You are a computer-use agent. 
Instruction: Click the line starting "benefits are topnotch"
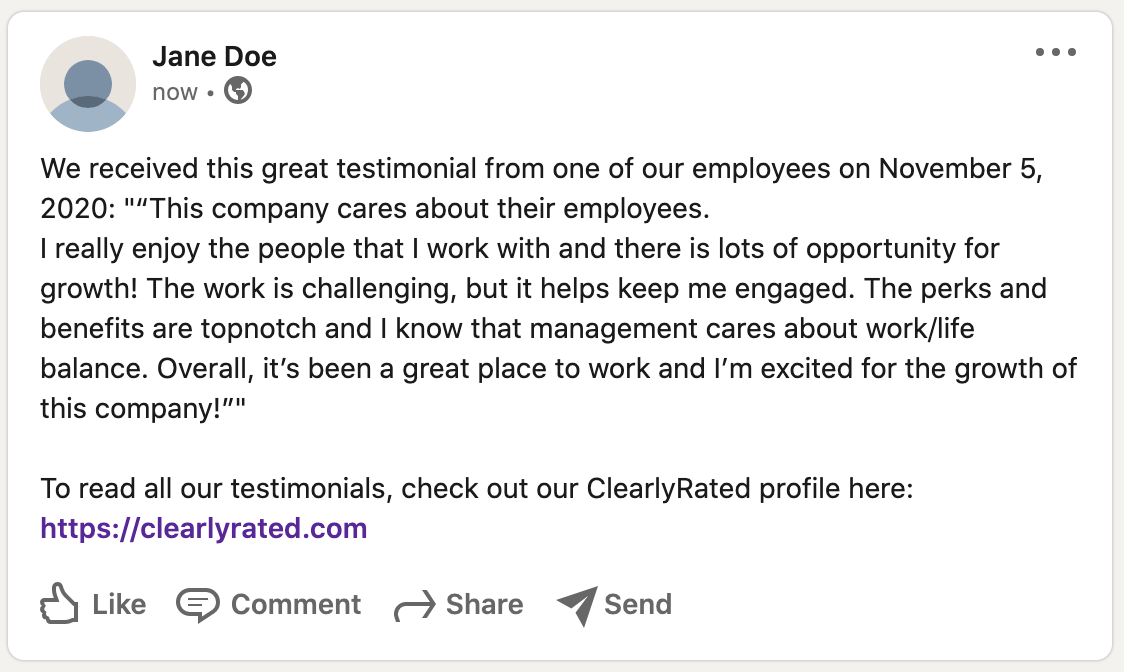508,328
